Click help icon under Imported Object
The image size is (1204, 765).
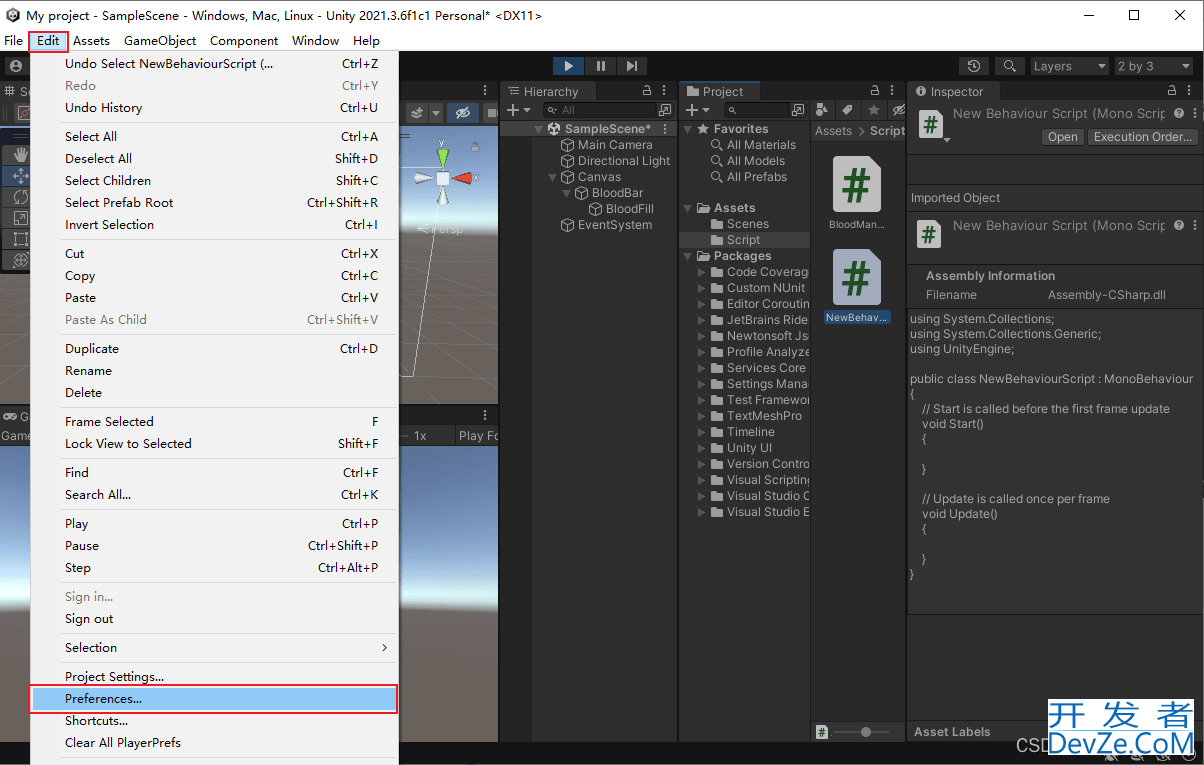pos(1179,226)
